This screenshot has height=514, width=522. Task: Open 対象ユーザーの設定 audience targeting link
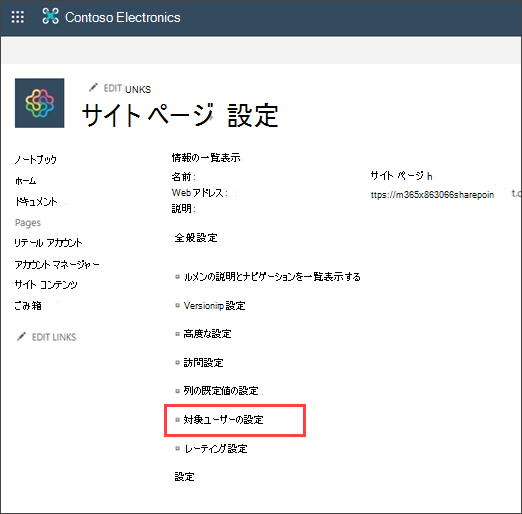(223, 420)
